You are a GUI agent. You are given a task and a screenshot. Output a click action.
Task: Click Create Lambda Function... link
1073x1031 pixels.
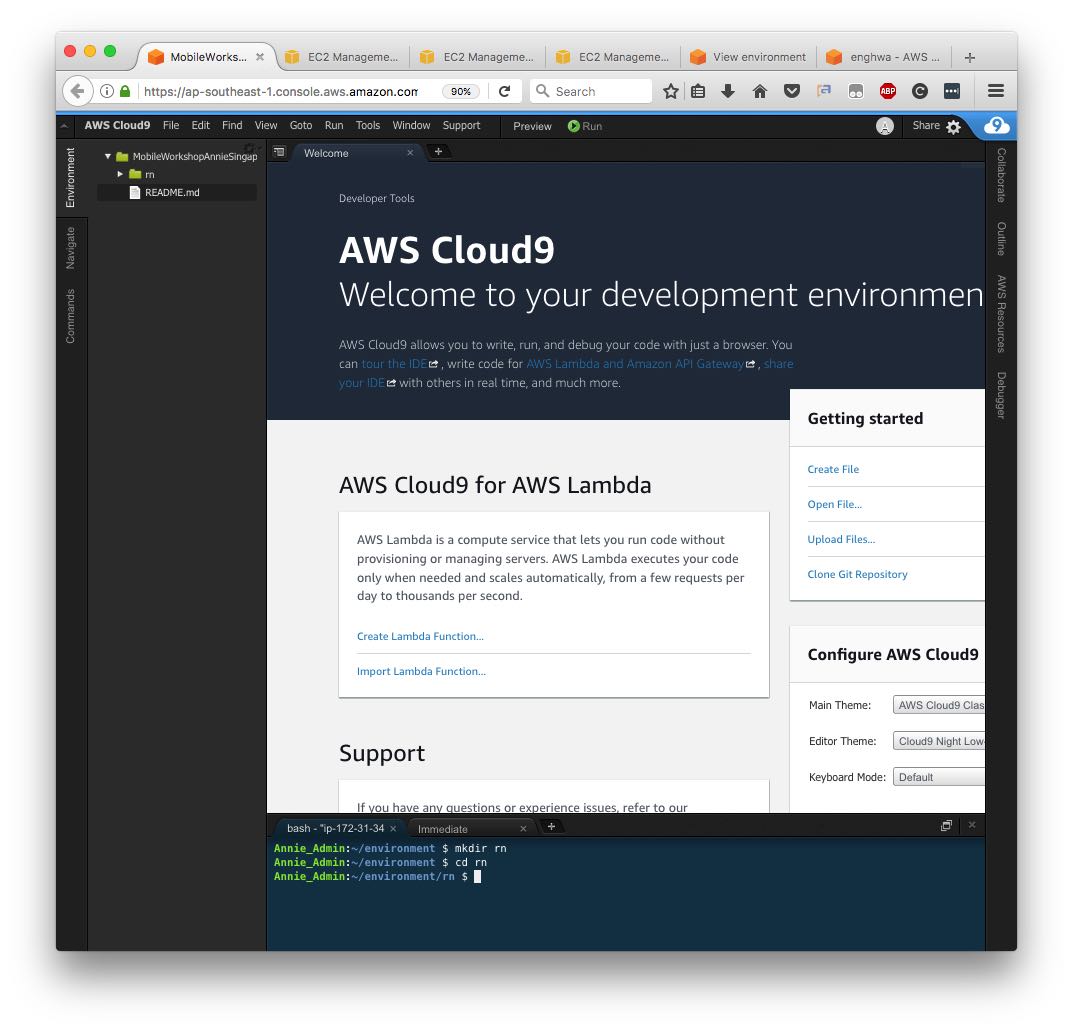pyautogui.click(x=420, y=636)
